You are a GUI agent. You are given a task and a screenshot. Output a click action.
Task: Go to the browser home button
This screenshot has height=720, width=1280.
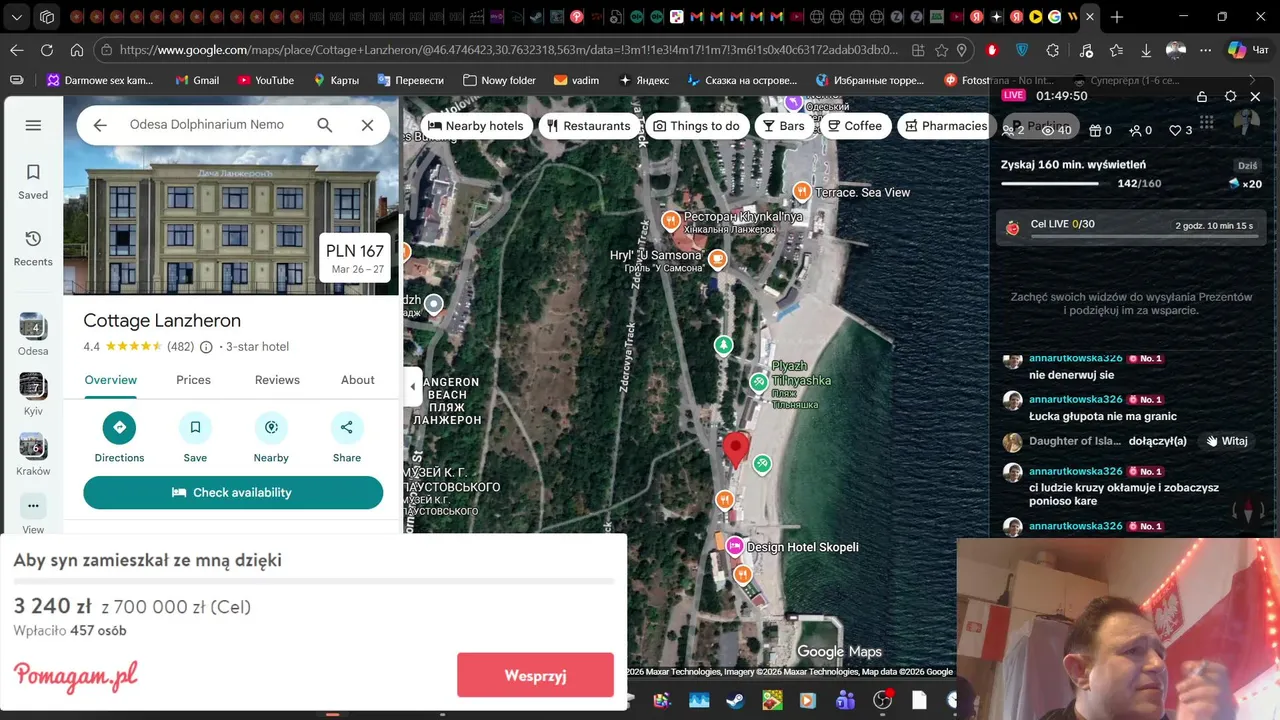click(77, 50)
